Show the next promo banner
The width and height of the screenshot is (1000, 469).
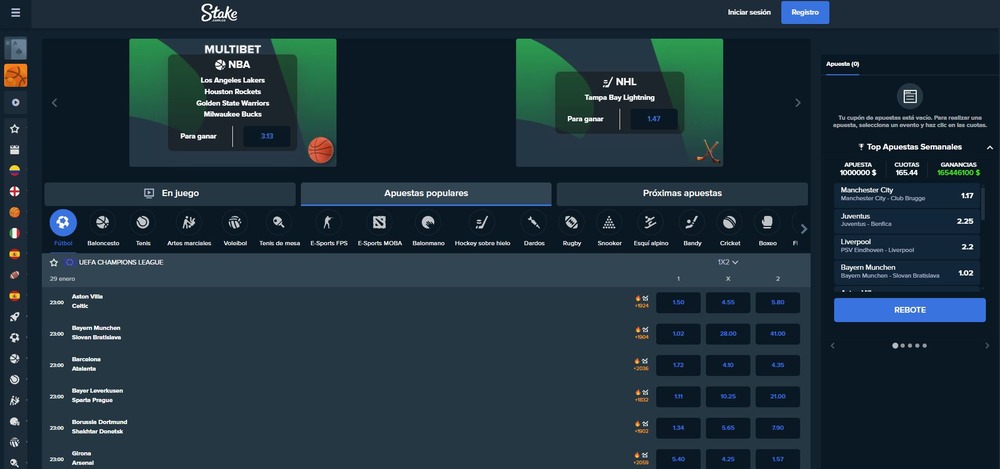click(797, 103)
